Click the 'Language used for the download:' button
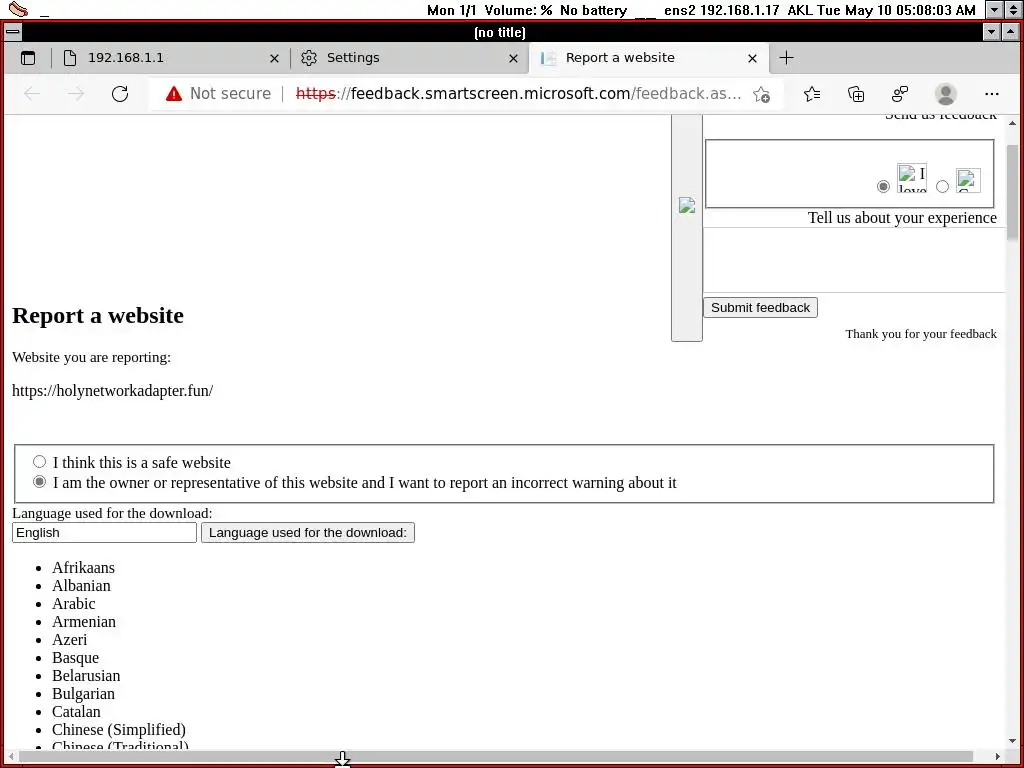Image resolution: width=1024 pixels, height=768 pixels. [308, 533]
